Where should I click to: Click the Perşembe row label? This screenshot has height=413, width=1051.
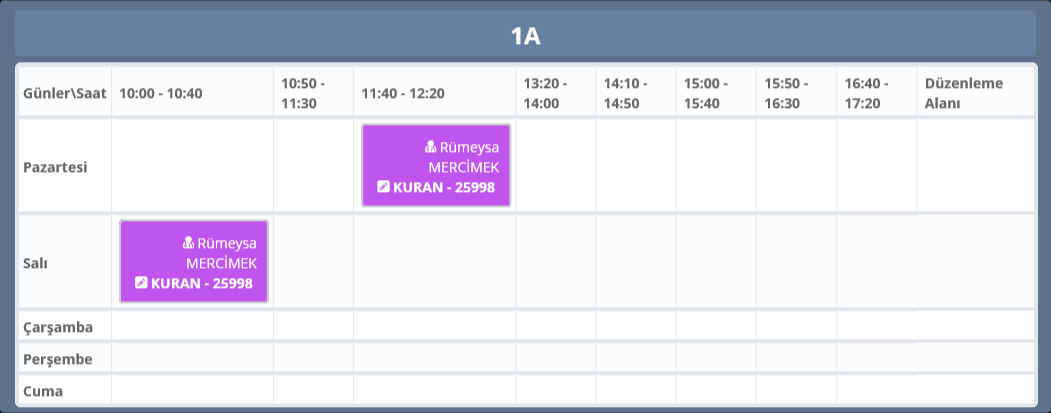tap(58, 359)
